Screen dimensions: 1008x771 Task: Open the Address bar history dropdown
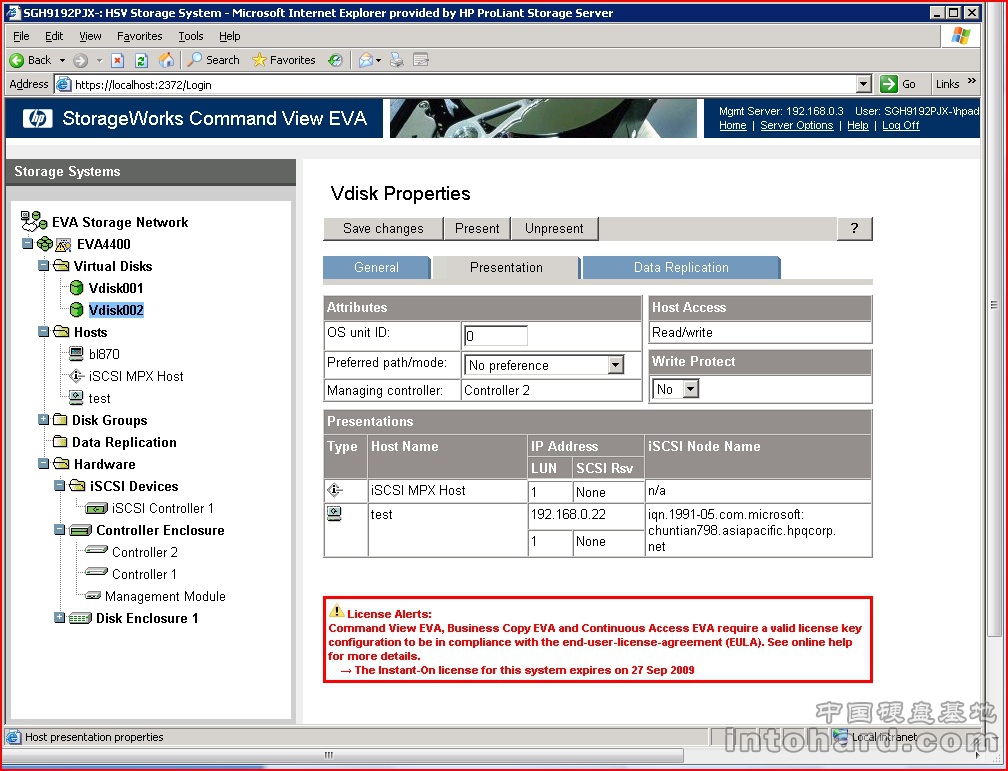click(864, 84)
